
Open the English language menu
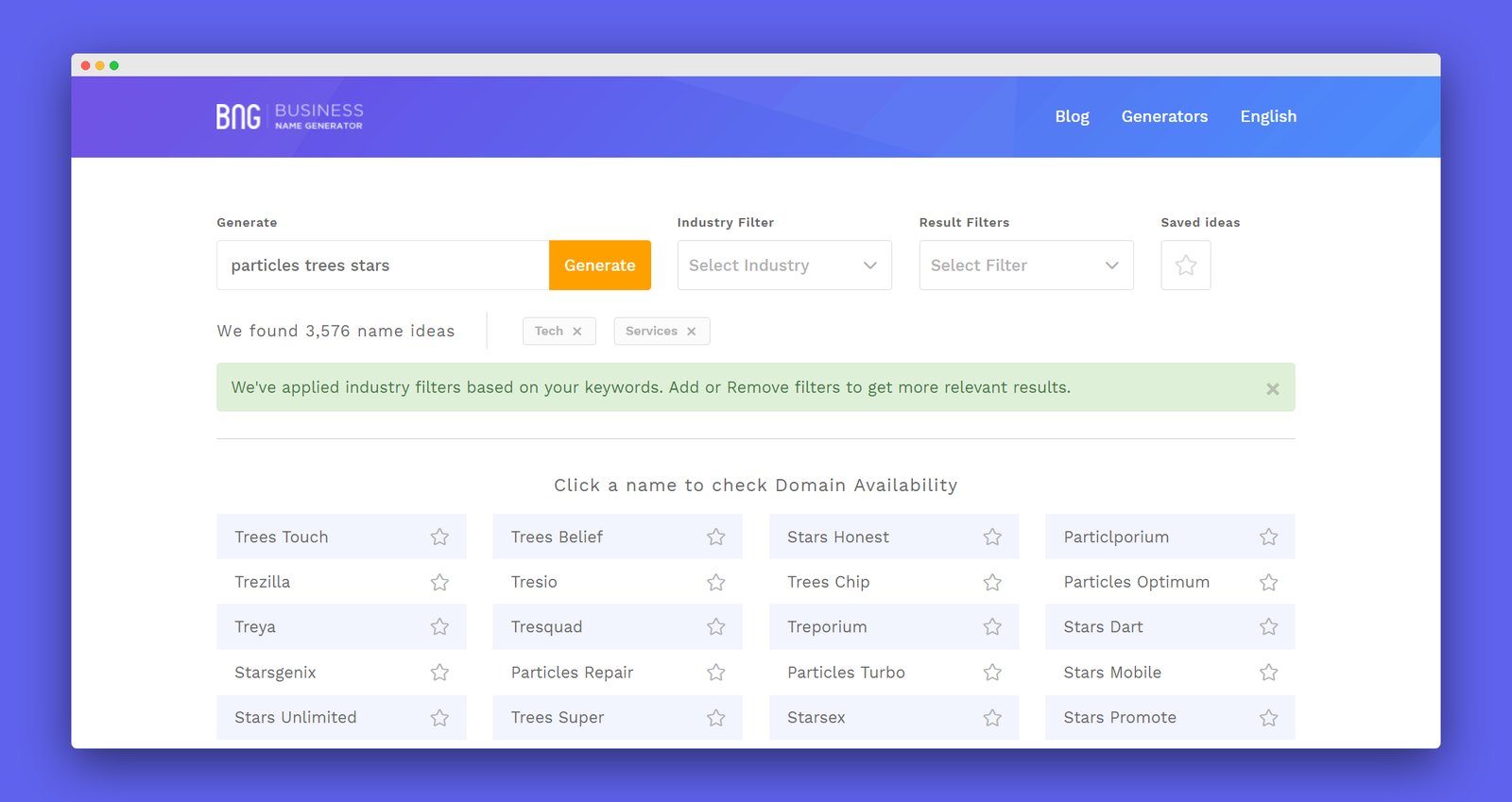(1268, 116)
